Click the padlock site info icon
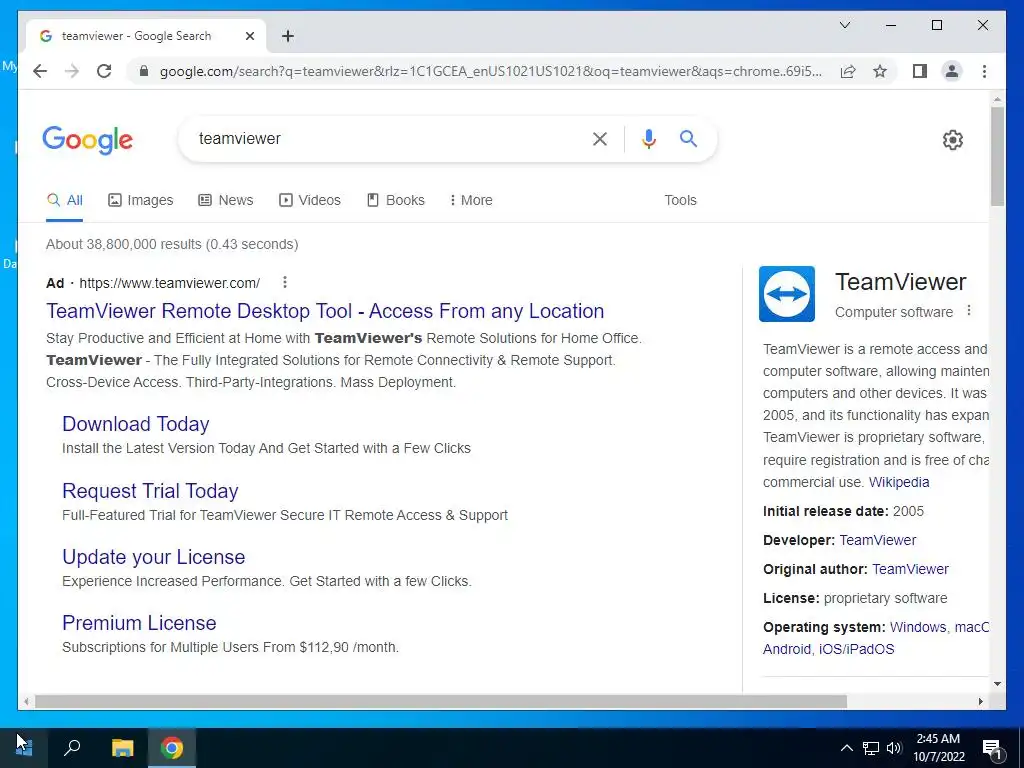The image size is (1024, 768). pyautogui.click(x=144, y=71)
